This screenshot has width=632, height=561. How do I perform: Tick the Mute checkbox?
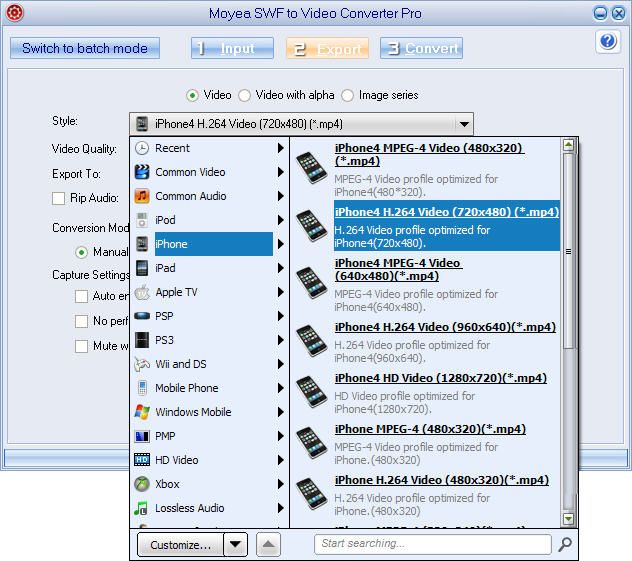point(81,346)
